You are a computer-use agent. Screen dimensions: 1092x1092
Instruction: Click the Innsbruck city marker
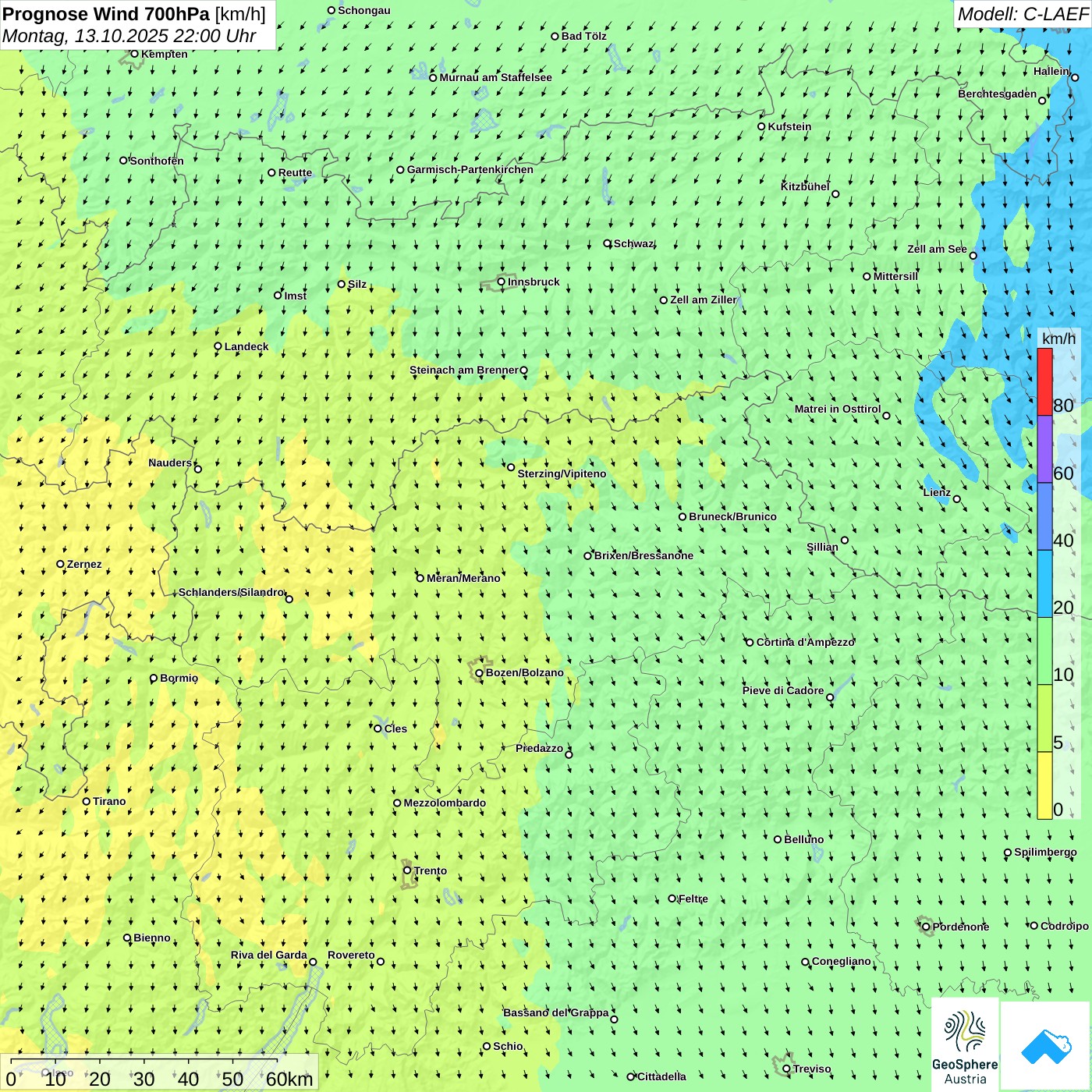coord(502,282)
